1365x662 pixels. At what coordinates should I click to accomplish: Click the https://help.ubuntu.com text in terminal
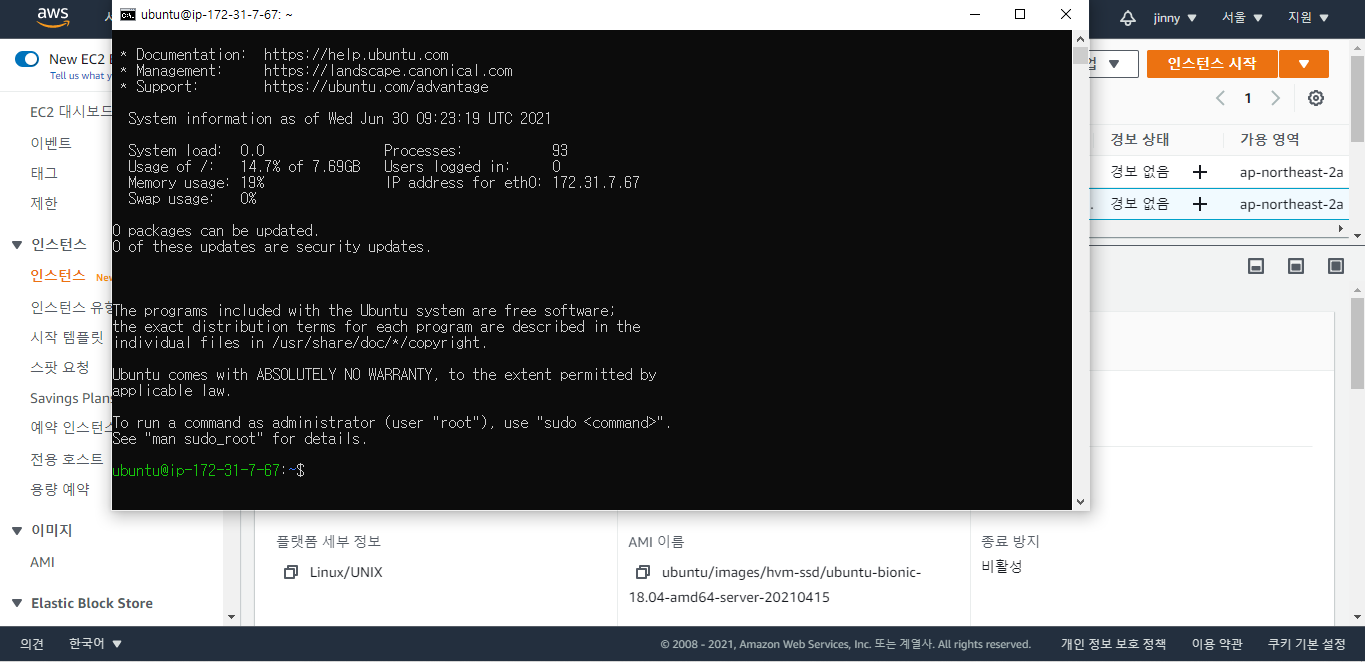[356, 55]
